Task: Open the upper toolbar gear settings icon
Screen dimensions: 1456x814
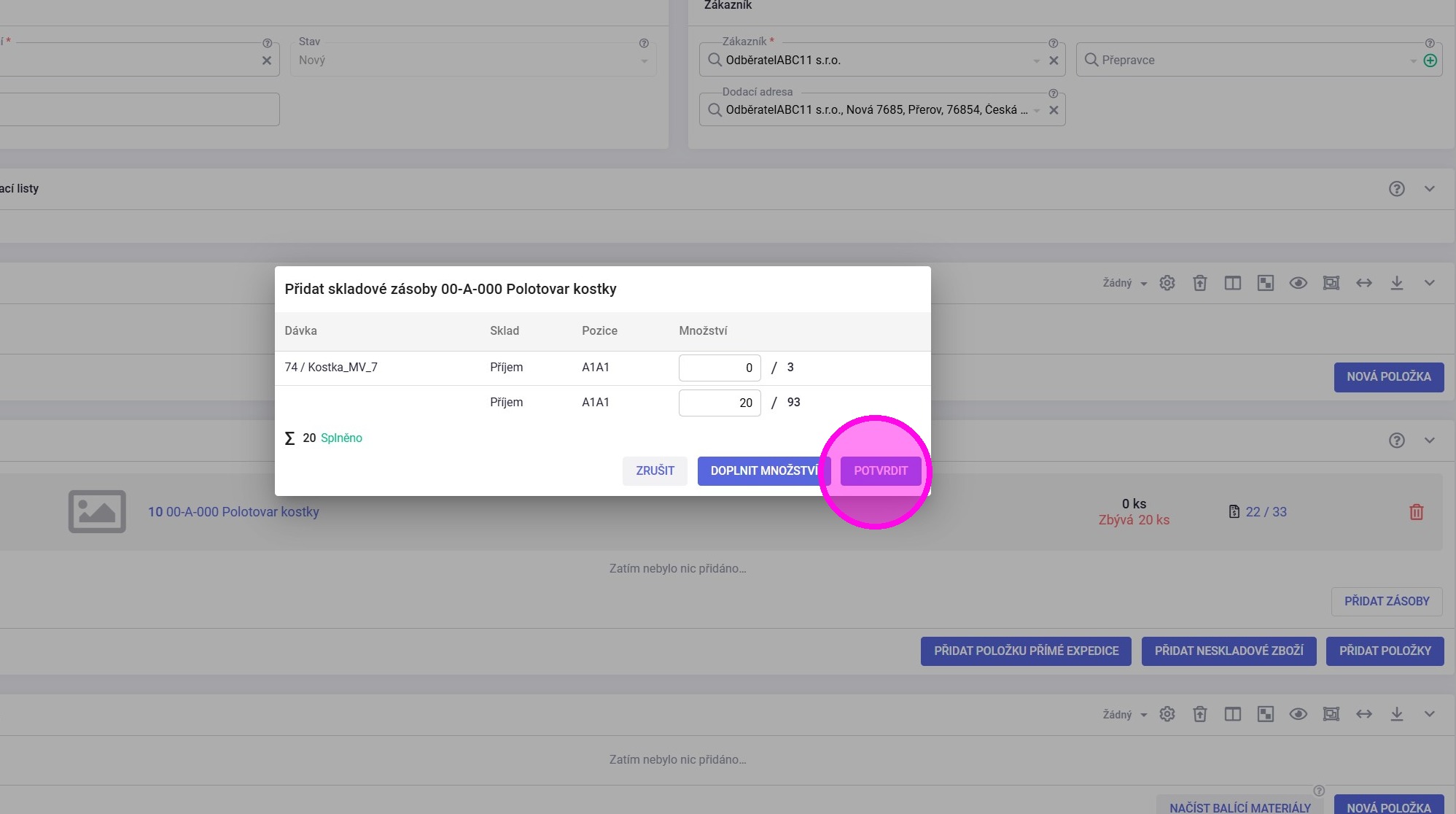Action: click(x=1167, y=283)
